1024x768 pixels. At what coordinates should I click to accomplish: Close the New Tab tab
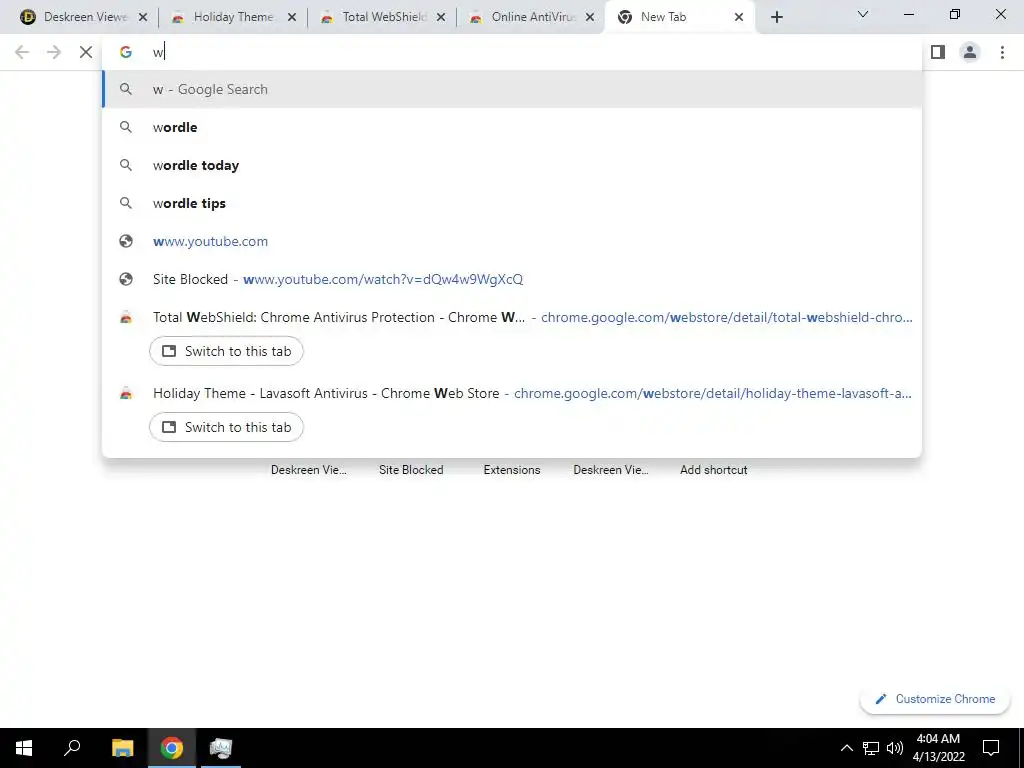point(739,17)
